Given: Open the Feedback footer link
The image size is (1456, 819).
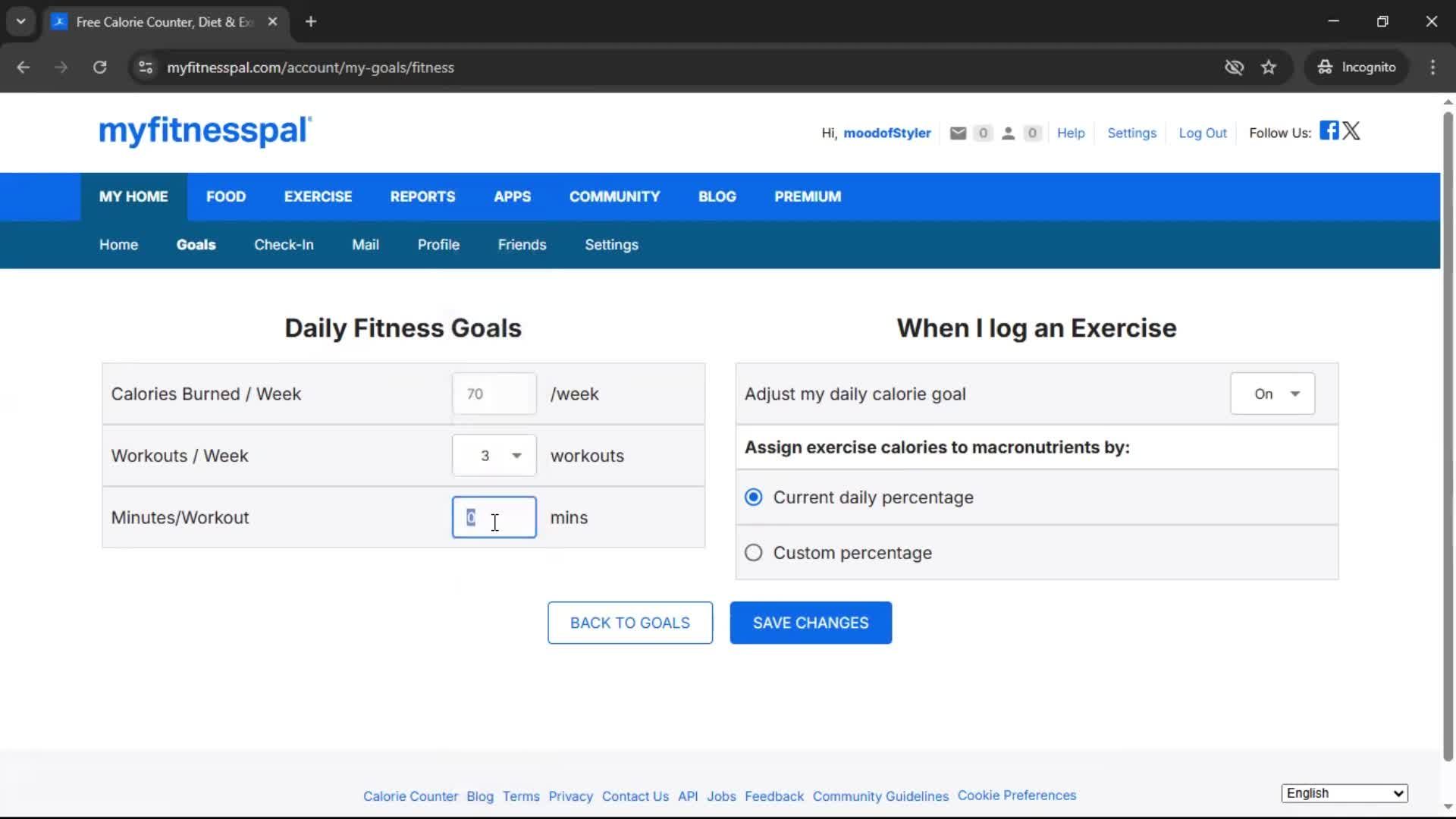Looking at the screenshot, I should click(x=774, y=796).
